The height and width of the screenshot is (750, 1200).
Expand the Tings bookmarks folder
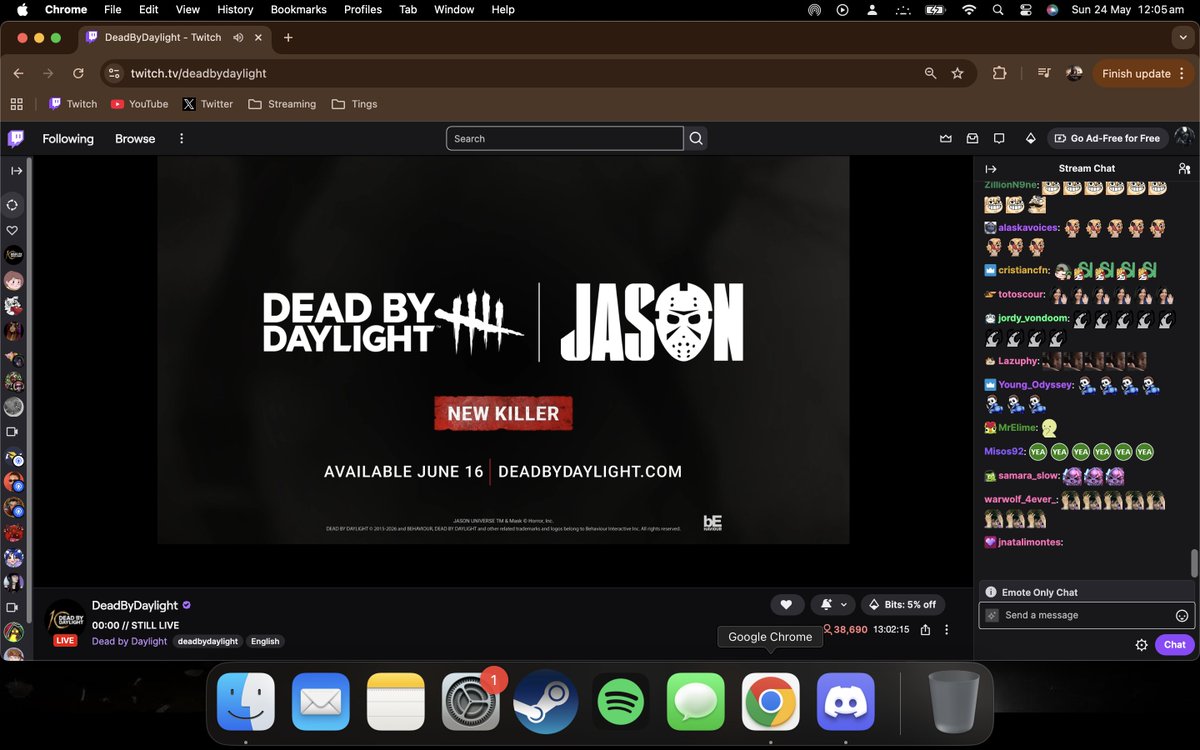[x=354, y=104]
